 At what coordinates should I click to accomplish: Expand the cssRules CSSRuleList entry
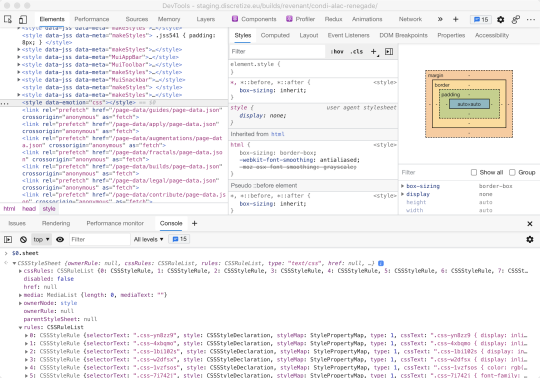(x=20, y=271)
